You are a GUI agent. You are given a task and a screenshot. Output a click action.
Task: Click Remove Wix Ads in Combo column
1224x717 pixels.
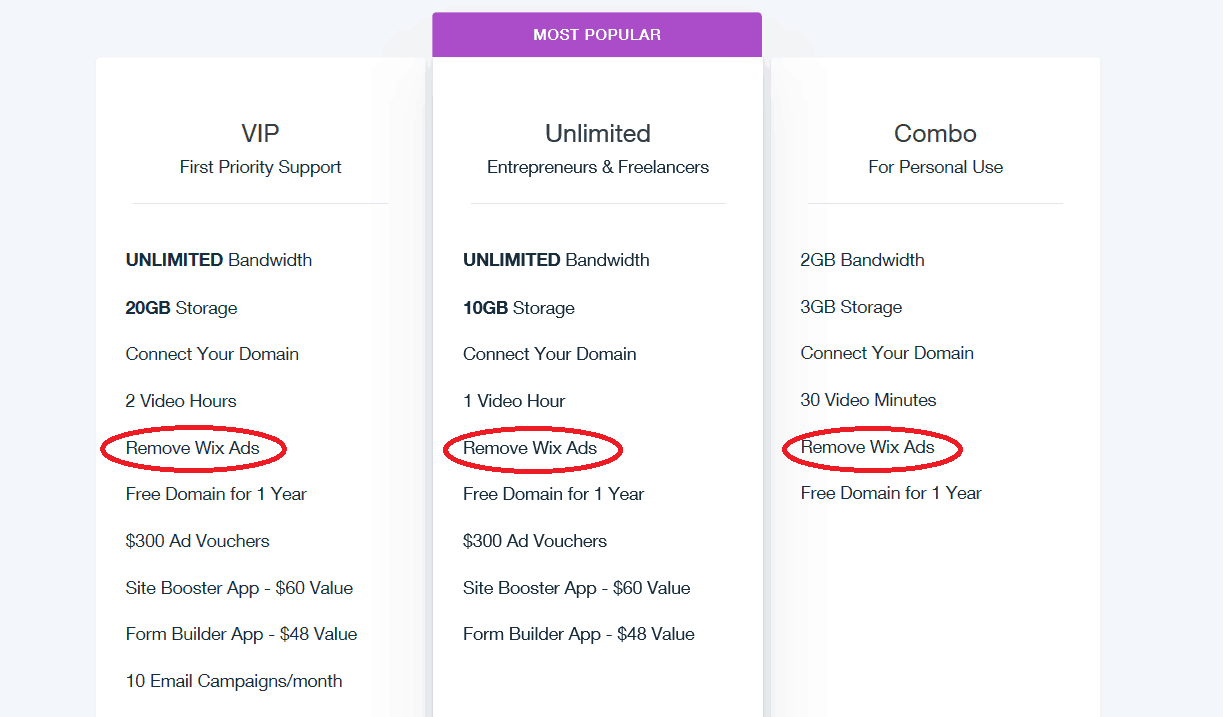868,447
